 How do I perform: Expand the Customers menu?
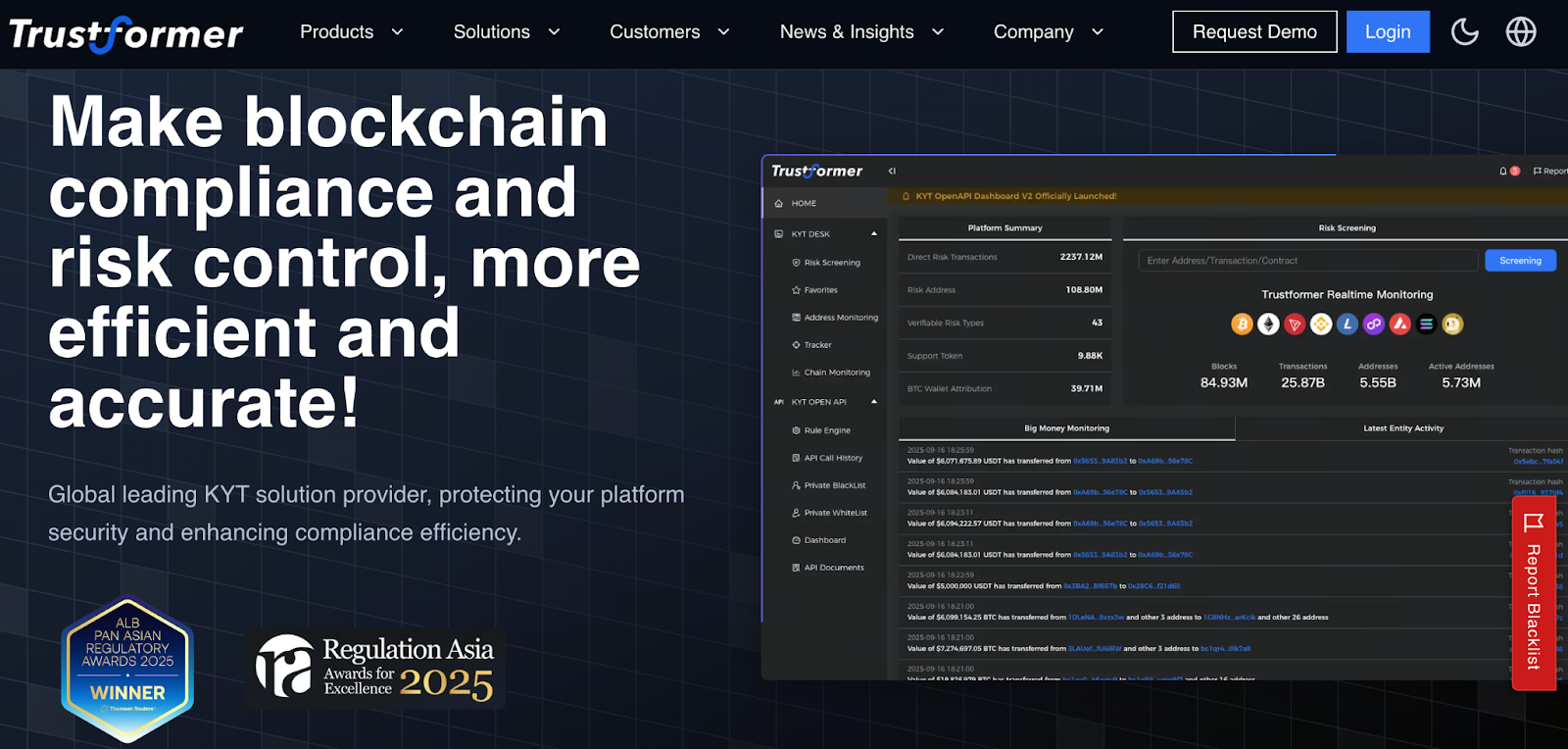[669, 31]
